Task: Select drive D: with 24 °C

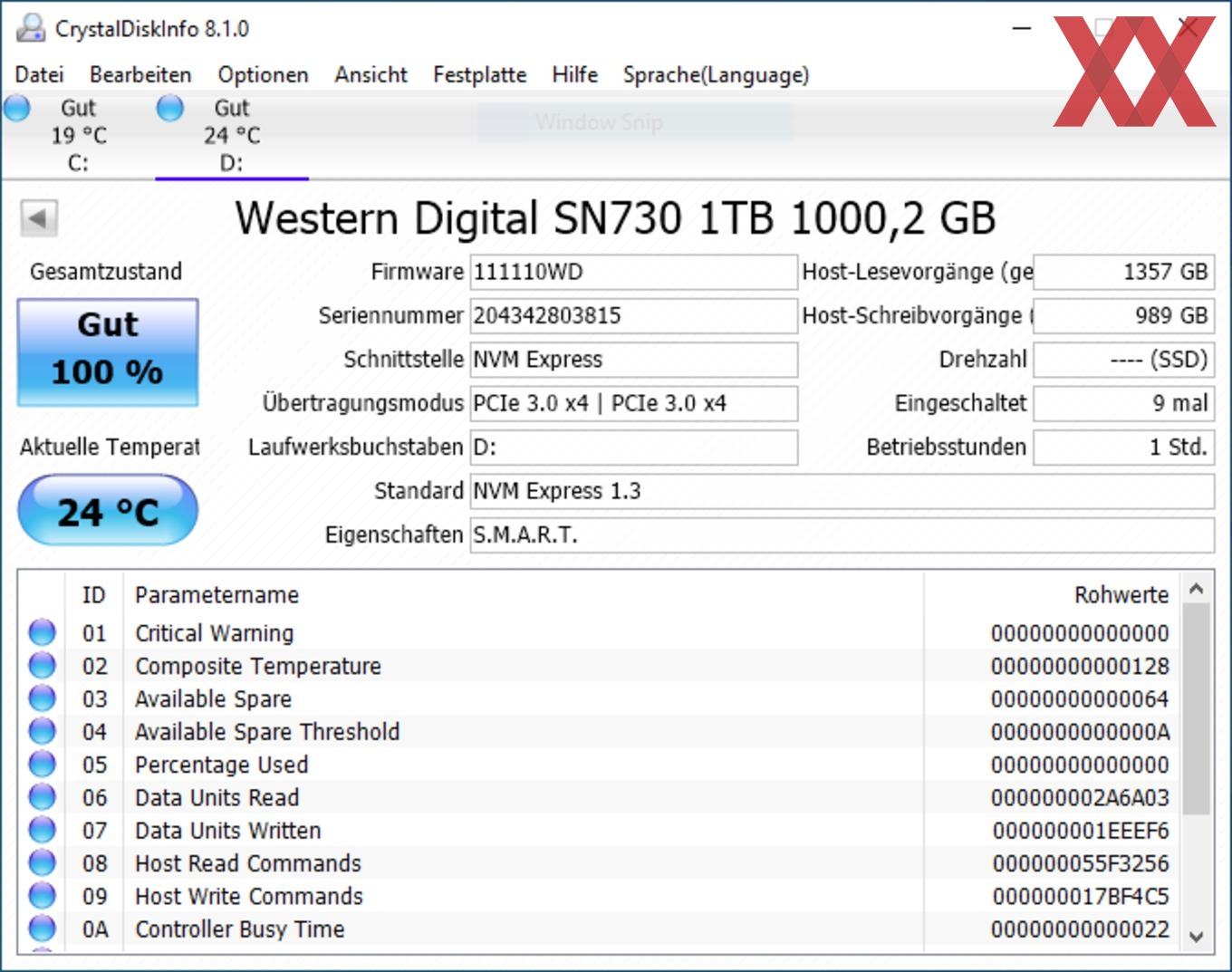Action: point(232,135)
